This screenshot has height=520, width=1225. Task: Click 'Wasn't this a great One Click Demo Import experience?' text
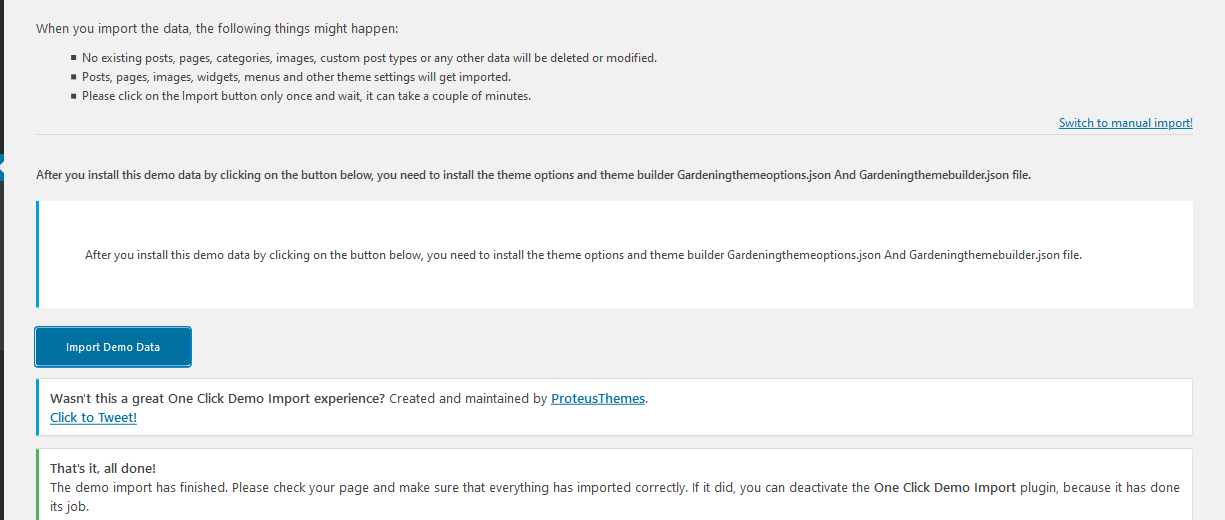pyautogui.click(x=217, y=398)
